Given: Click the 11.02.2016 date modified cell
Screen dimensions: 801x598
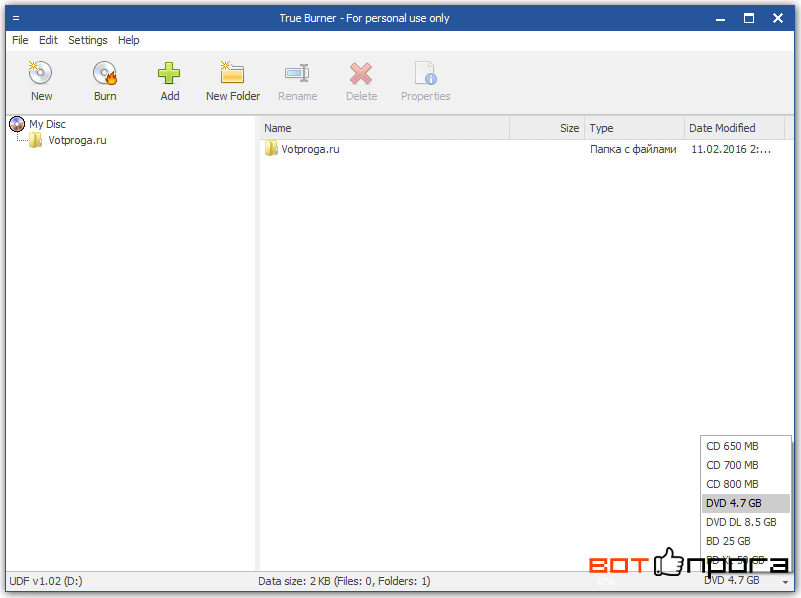Looking at the screenshot, I should [x=731, y=149].
